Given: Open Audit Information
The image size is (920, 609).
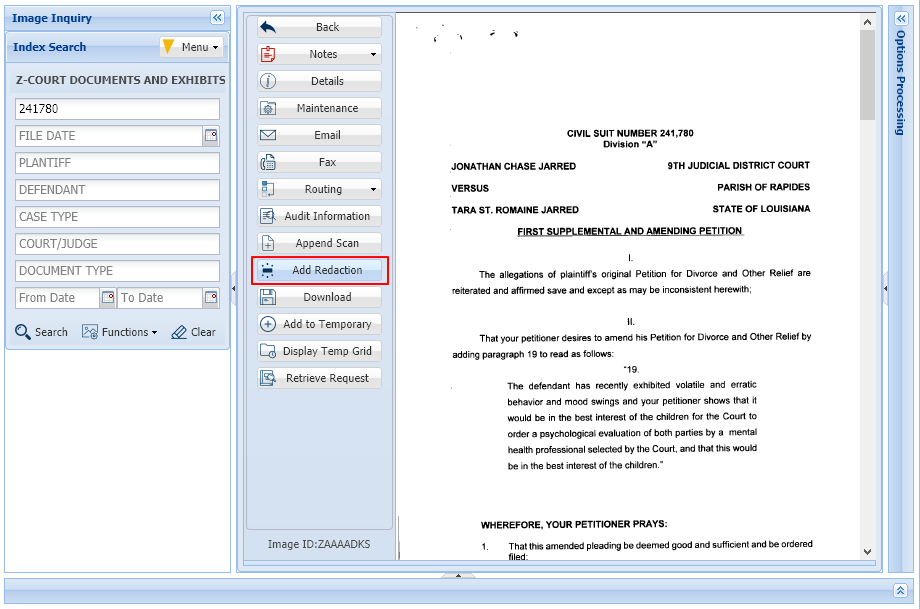Looking at the screenshot, I should (318, 215).
